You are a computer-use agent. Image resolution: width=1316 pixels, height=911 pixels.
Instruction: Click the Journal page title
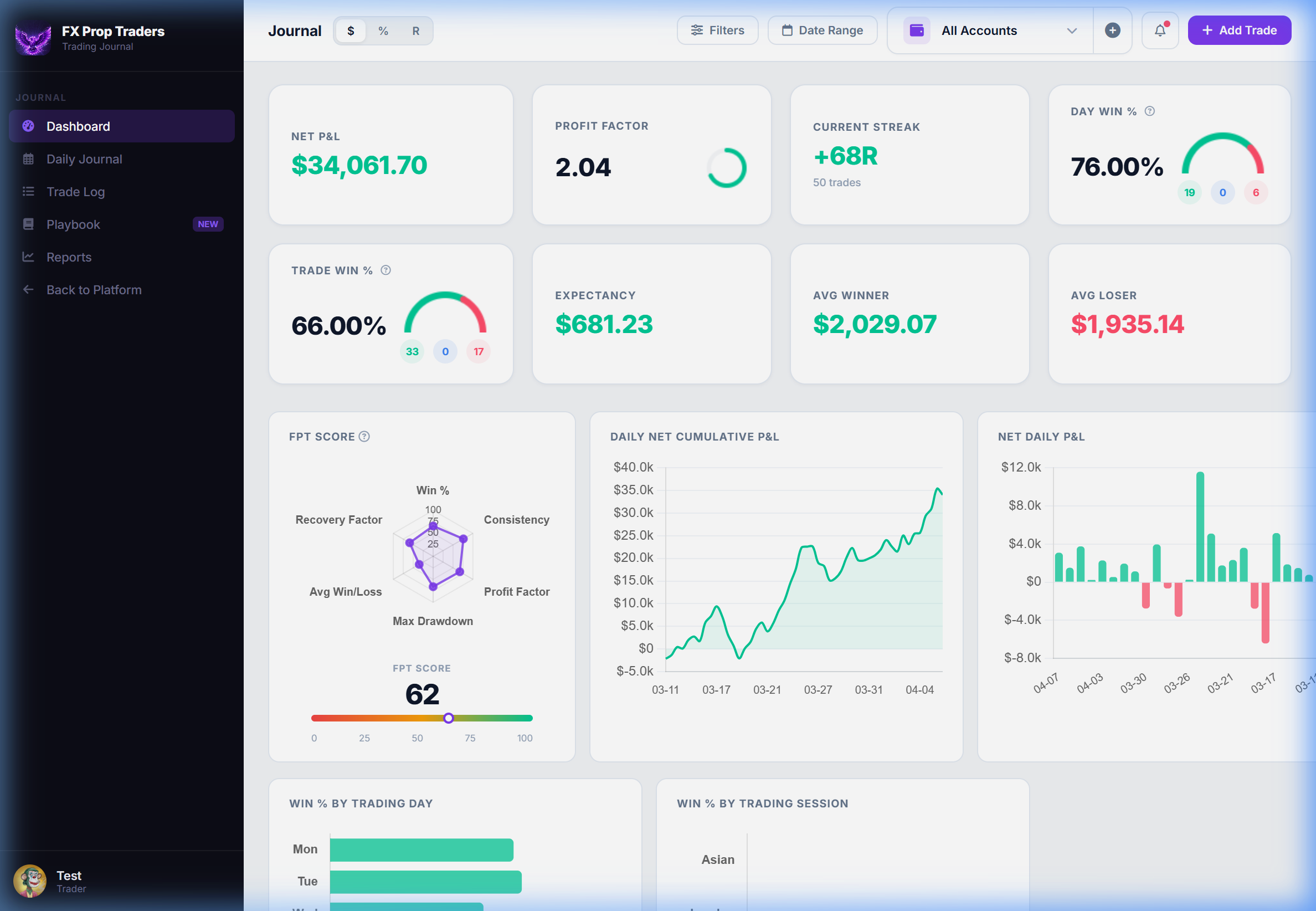pyautogui.click(x=294, y=31)
